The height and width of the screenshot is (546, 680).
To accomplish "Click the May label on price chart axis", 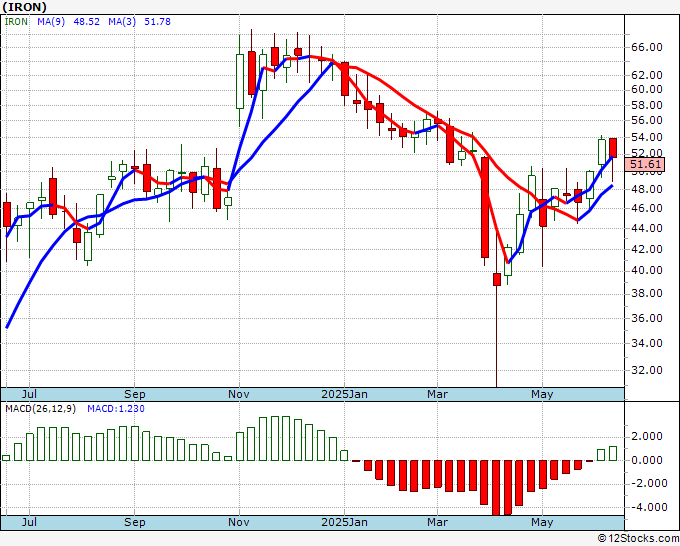I will click(542, 394).
